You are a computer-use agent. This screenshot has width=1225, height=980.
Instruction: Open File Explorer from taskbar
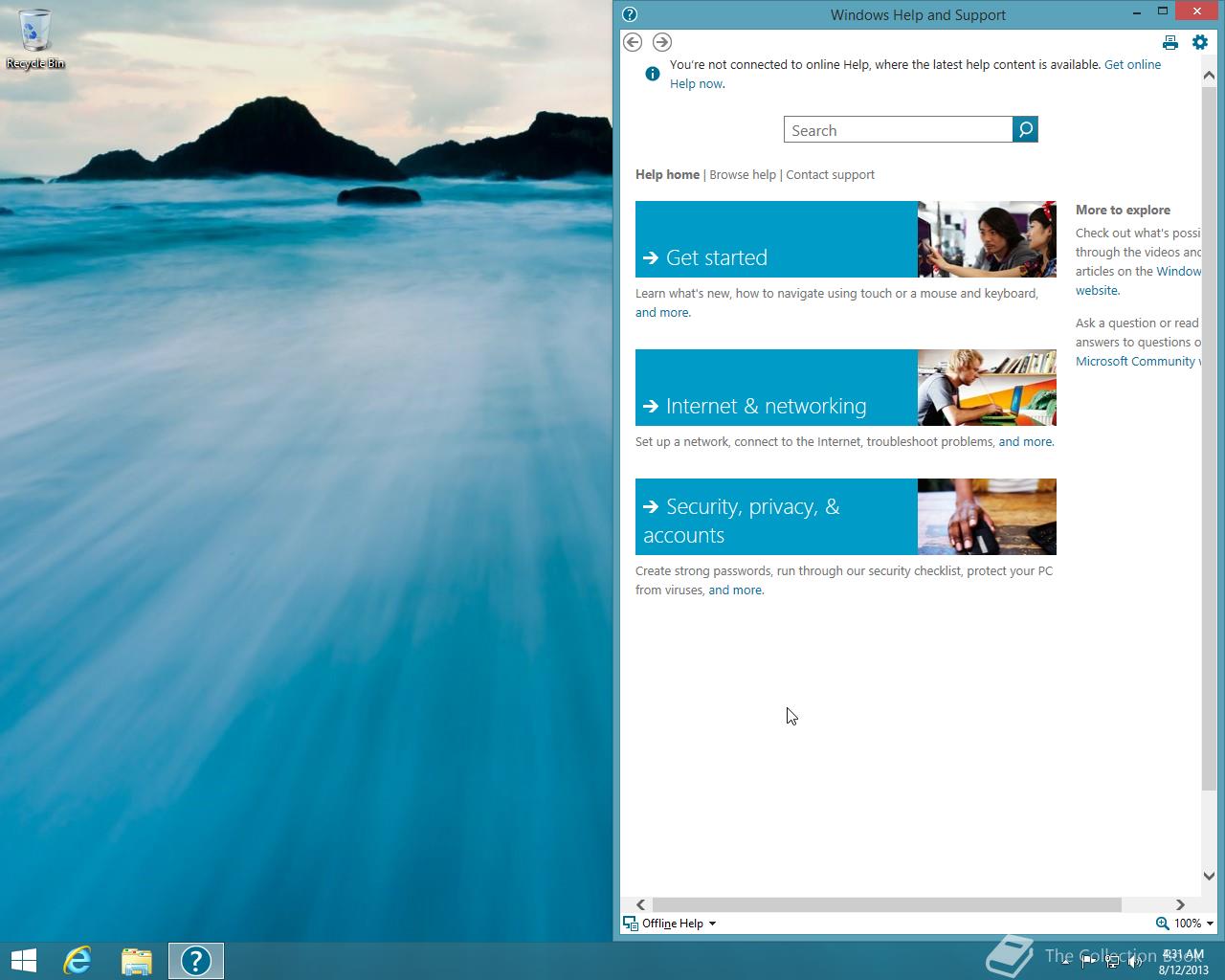(137, 961)
